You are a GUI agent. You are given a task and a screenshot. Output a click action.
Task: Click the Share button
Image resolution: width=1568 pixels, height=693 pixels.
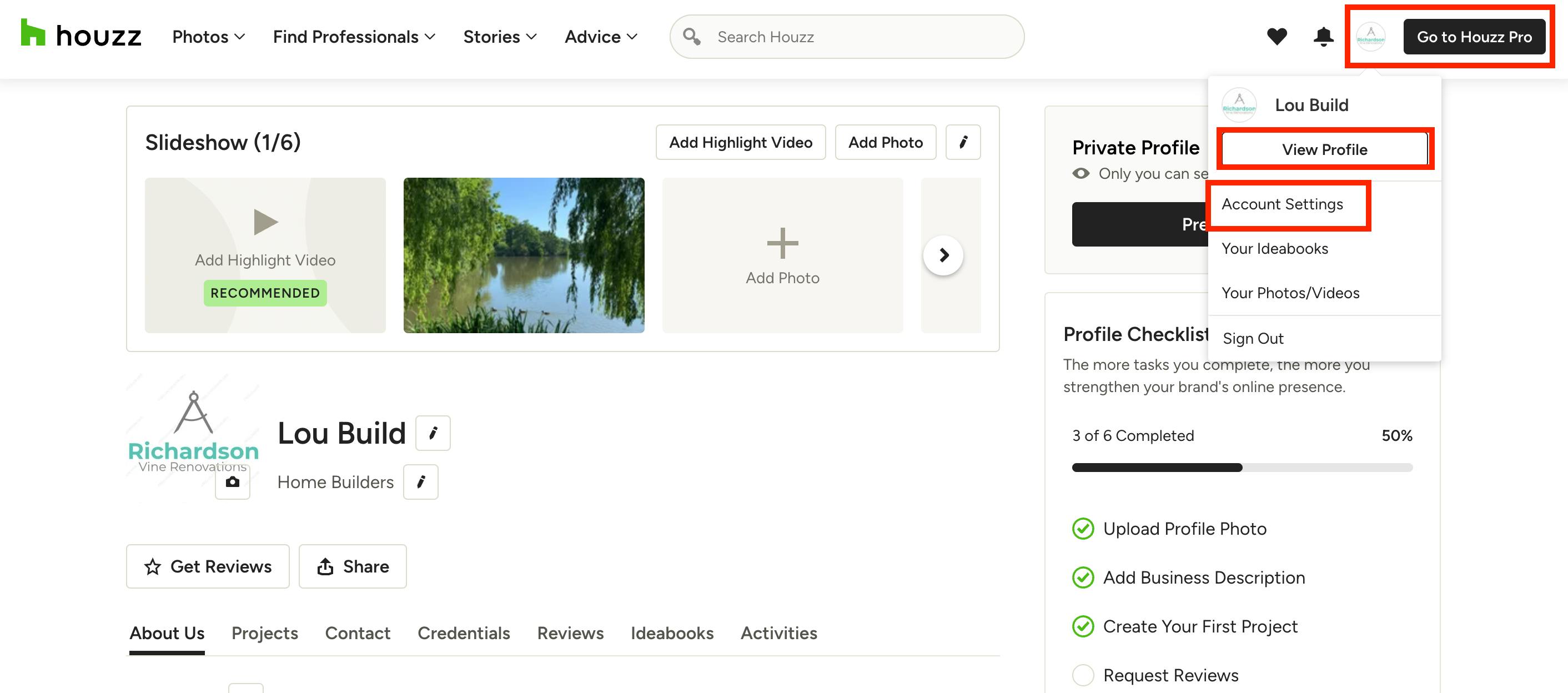coord(353,566)
